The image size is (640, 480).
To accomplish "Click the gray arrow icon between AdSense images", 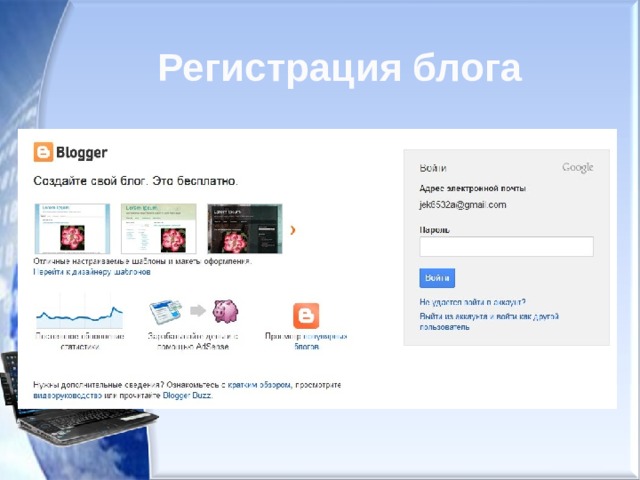I will pyautogui.click(x=198, y=311).
